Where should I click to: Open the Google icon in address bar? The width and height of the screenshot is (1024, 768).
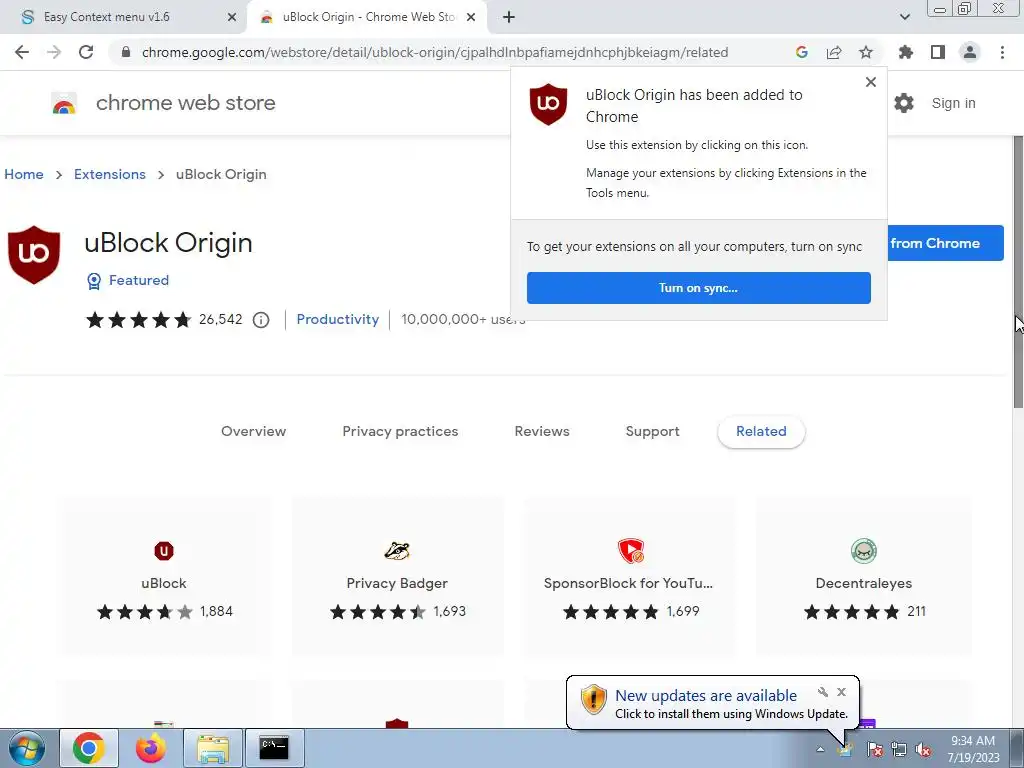click(802, 52)
